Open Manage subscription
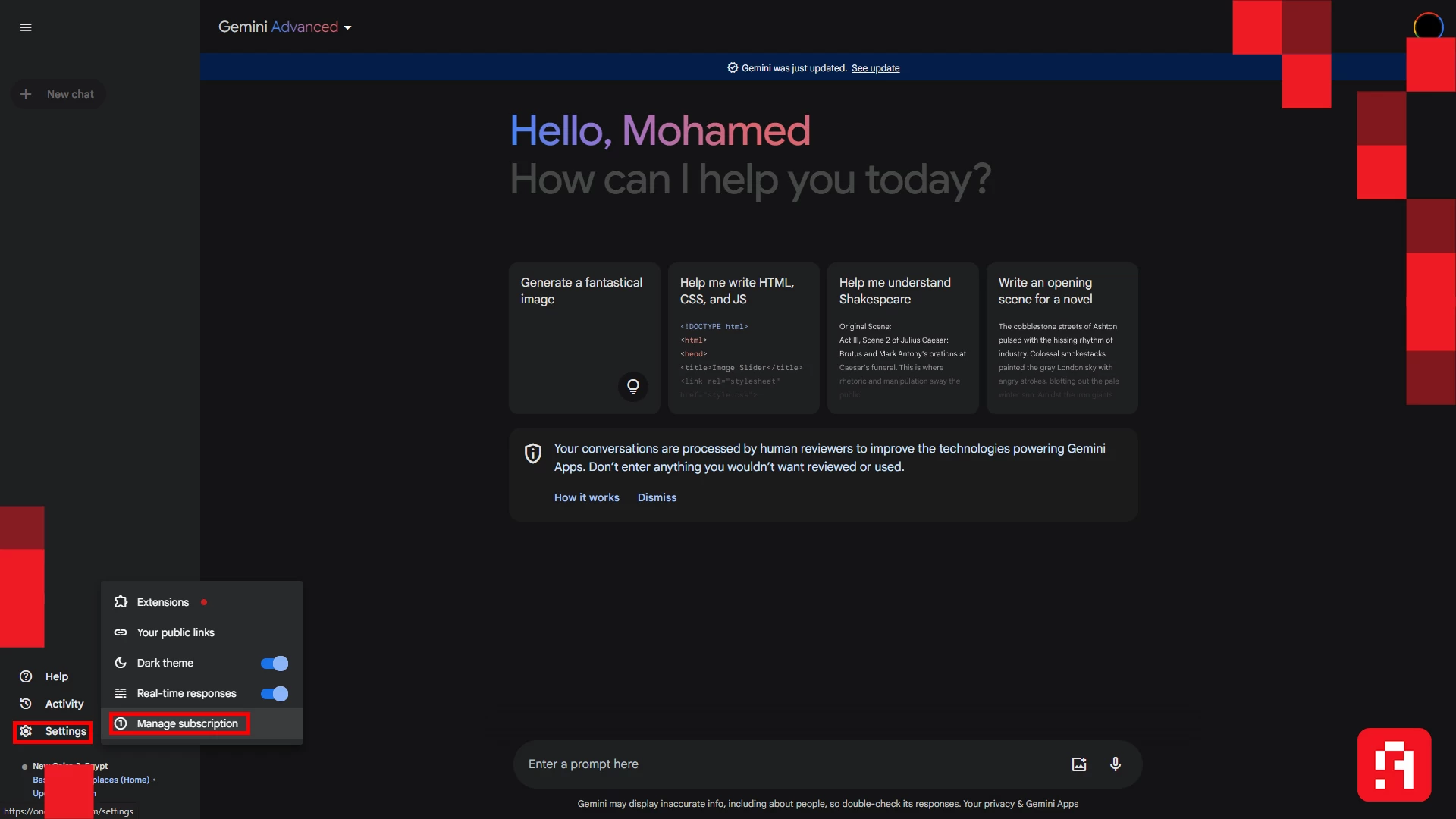Viewport: 1456px width, 819px height. [x=202, y=723]
